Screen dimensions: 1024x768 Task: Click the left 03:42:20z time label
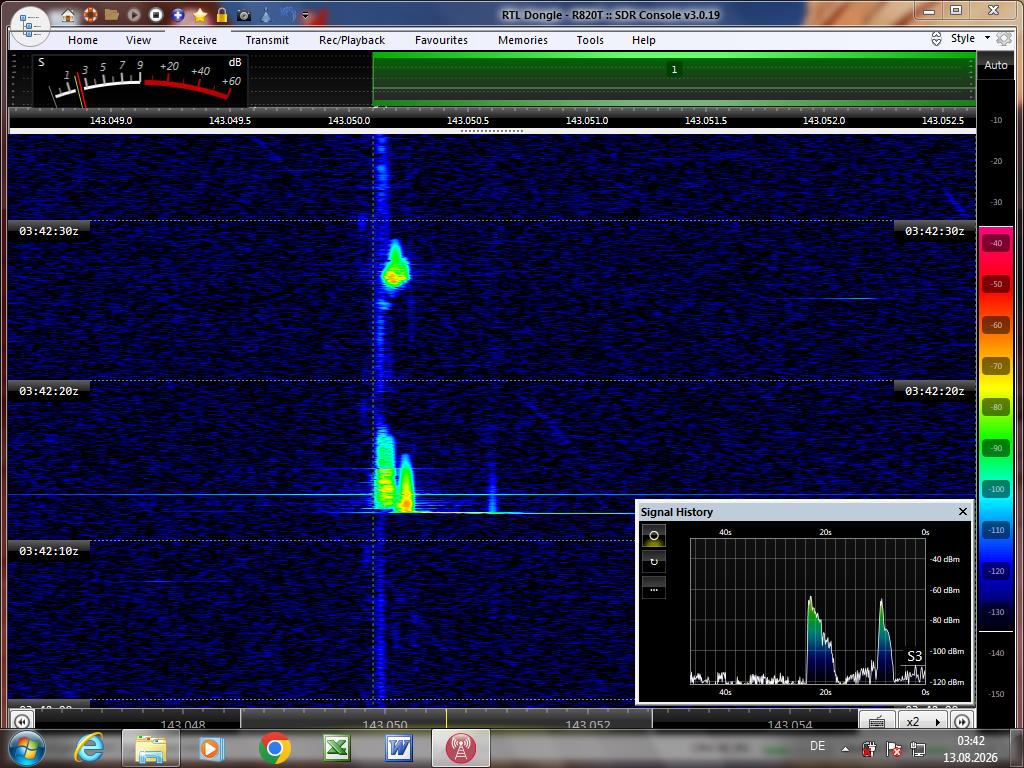click(x=49, y=391)
